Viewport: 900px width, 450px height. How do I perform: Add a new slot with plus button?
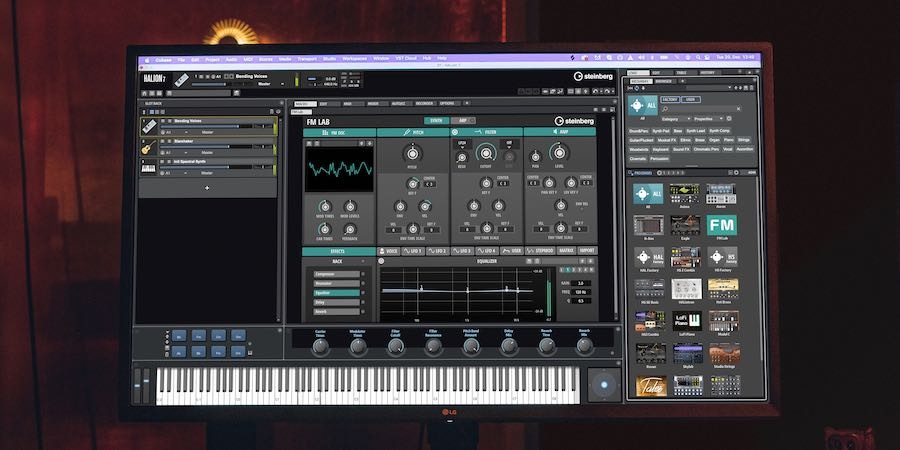click(207, 187)
